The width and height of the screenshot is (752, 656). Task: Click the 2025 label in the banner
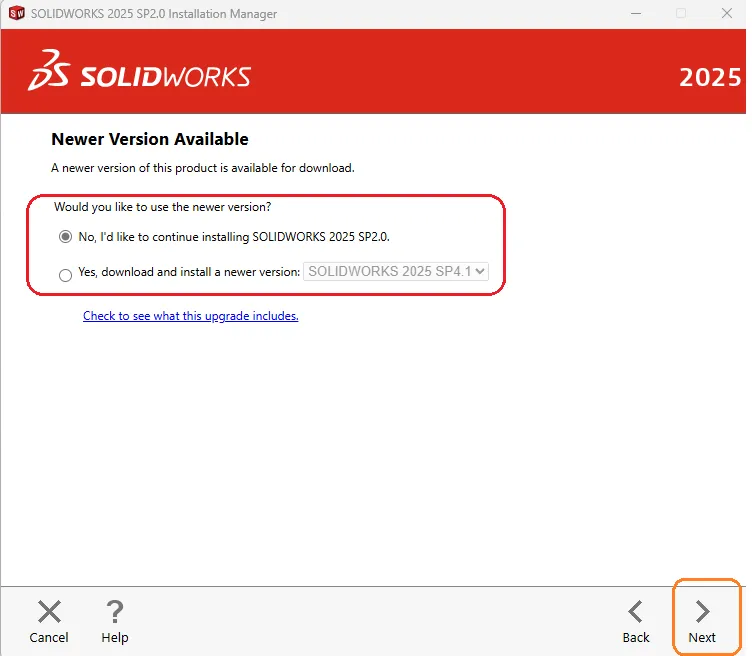click(710, 77)
